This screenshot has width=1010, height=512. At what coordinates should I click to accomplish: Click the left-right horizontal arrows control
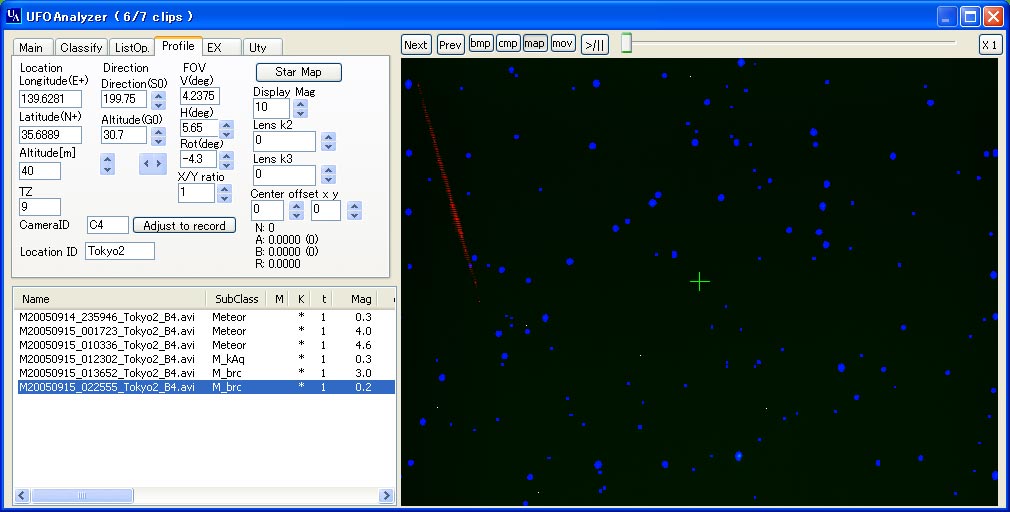(153, 164)
